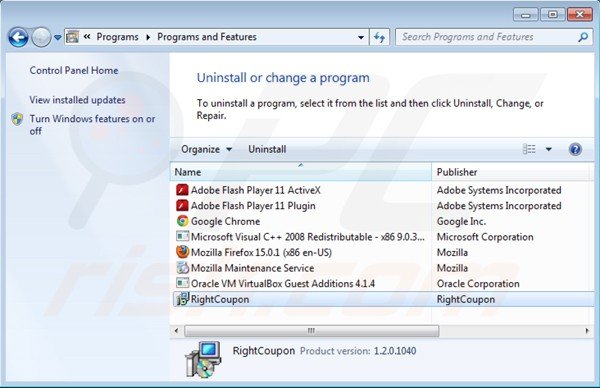Click the Mozilla Firefox icon
This screenshot has height=388, width=600.
(x=182, y=252)
